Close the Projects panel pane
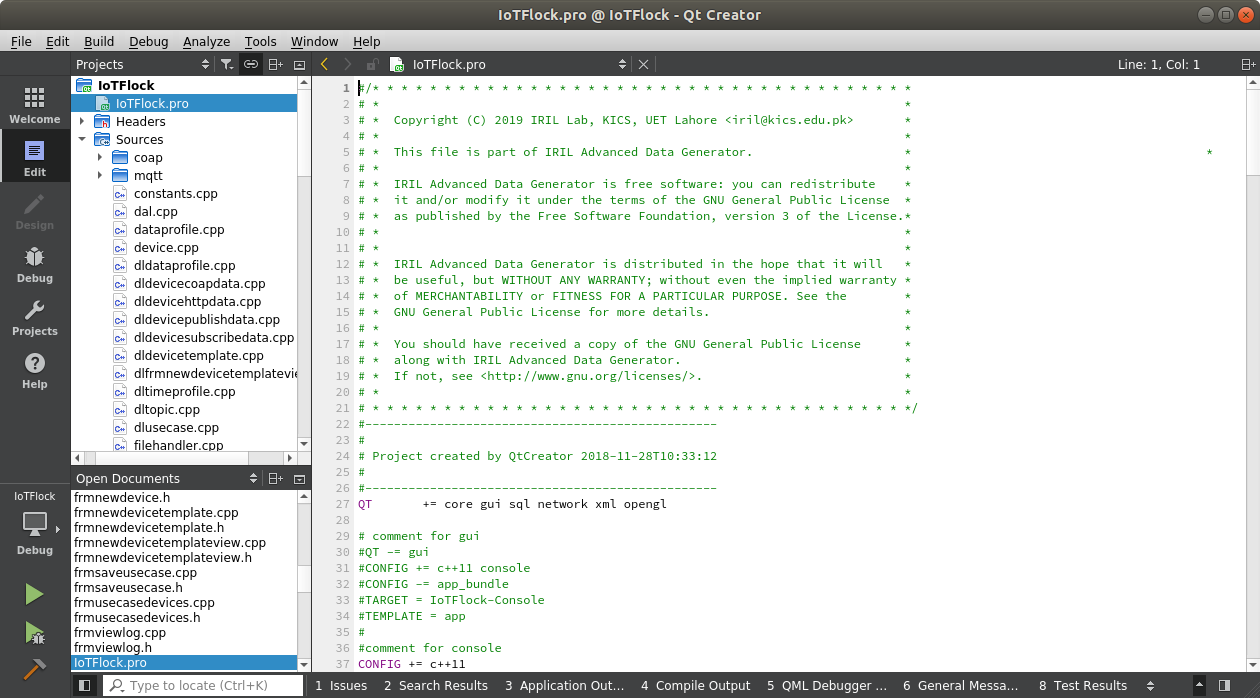The width and height of the screenshot is (1260, 698). [x=299, y=64]
